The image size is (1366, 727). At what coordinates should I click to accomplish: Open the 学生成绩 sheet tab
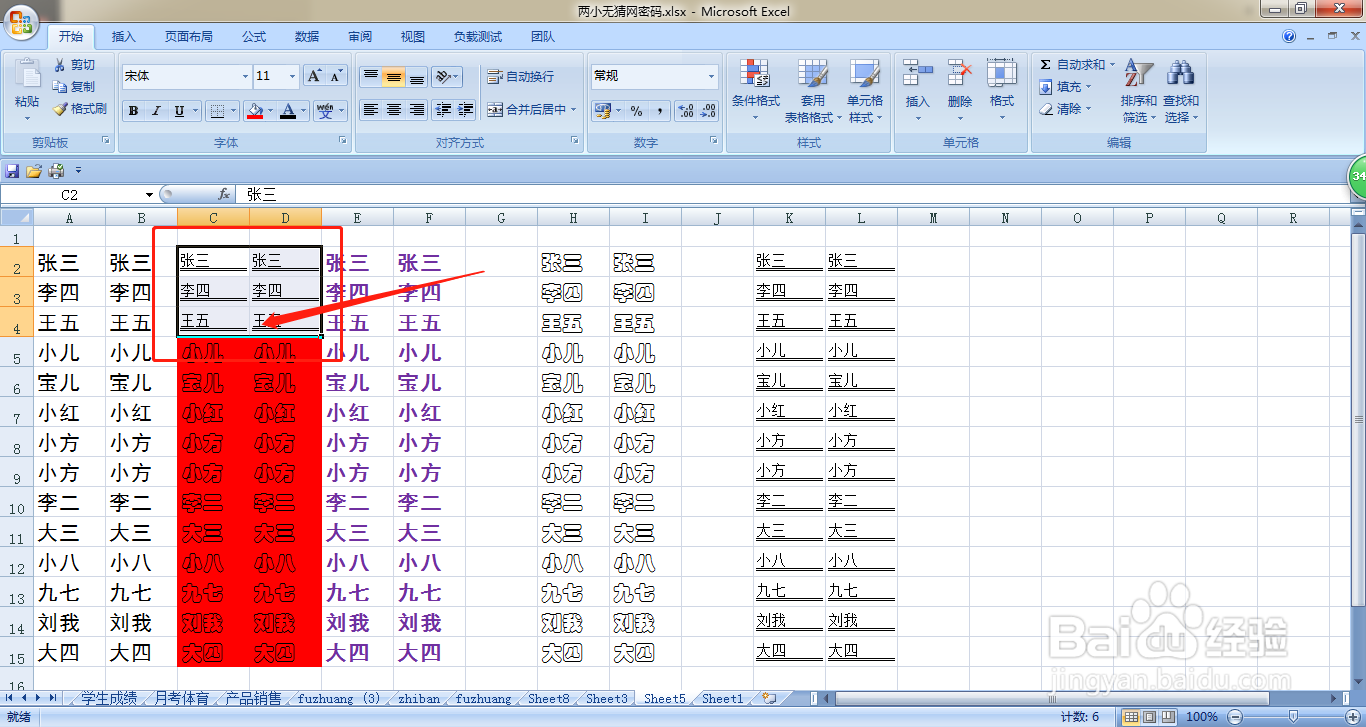pos(109,699)
